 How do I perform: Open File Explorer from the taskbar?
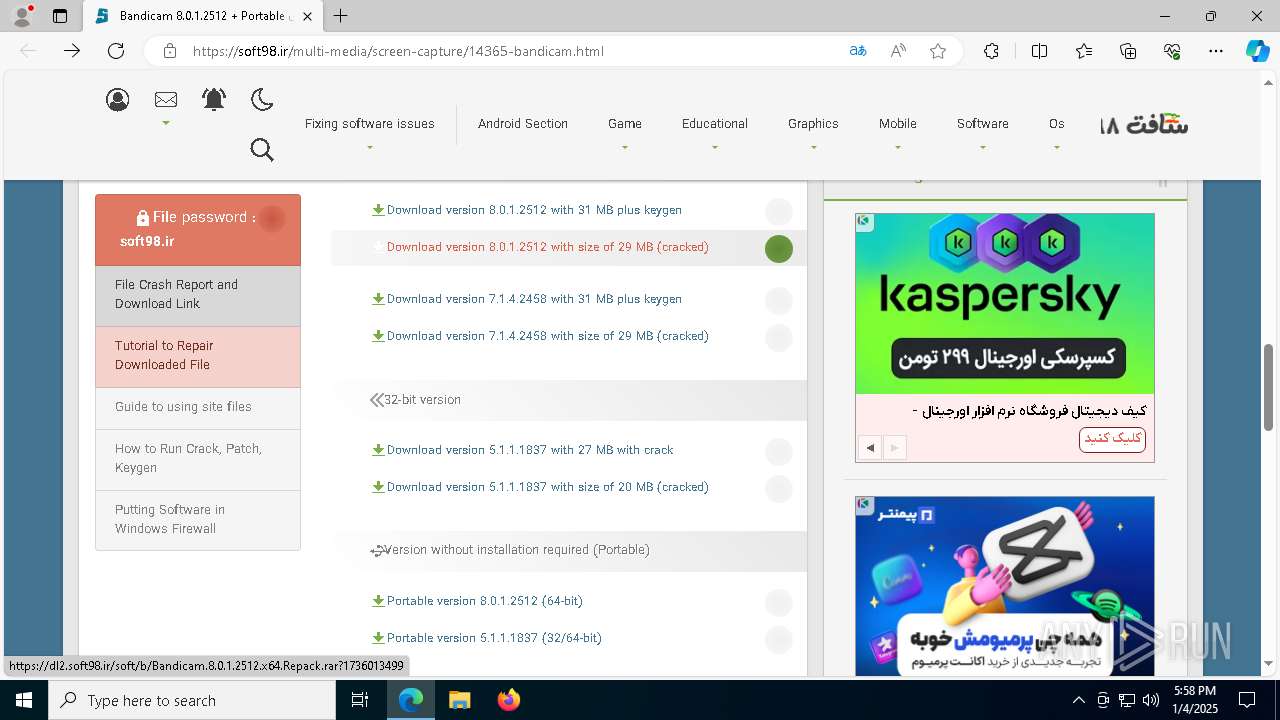460,700
